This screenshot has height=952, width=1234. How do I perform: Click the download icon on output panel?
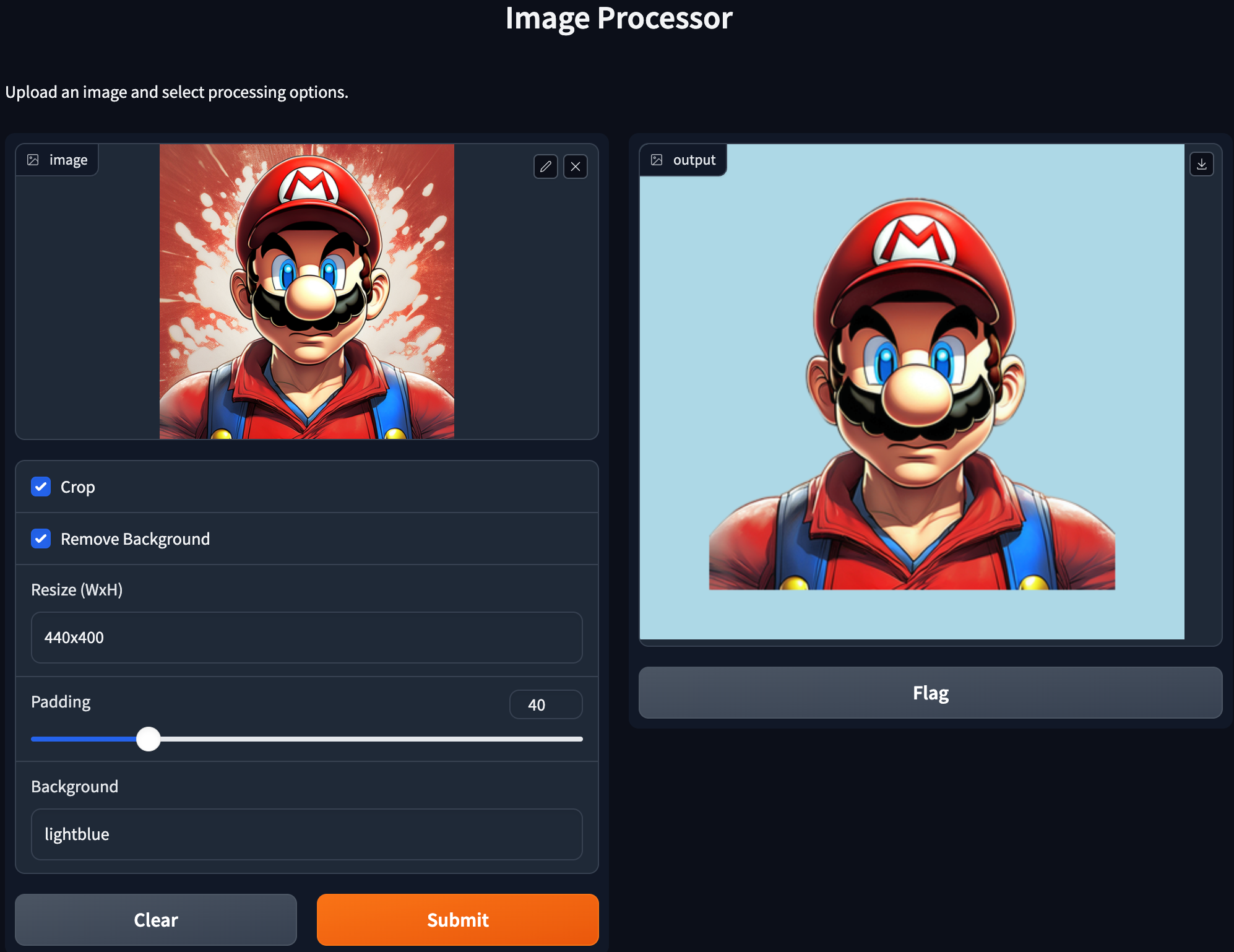[1201, 164]
